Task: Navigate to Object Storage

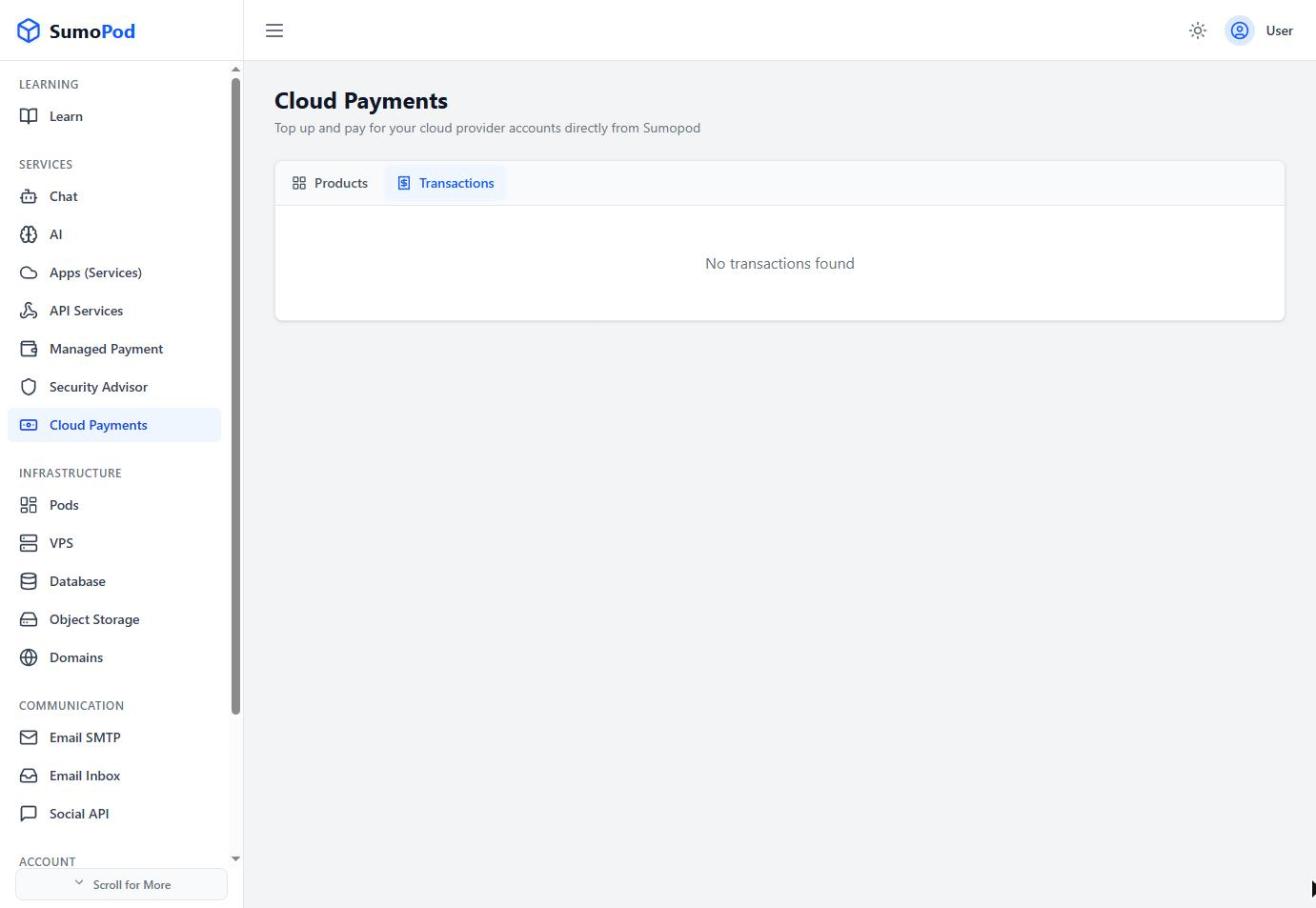Action: (x=114, y=619)
